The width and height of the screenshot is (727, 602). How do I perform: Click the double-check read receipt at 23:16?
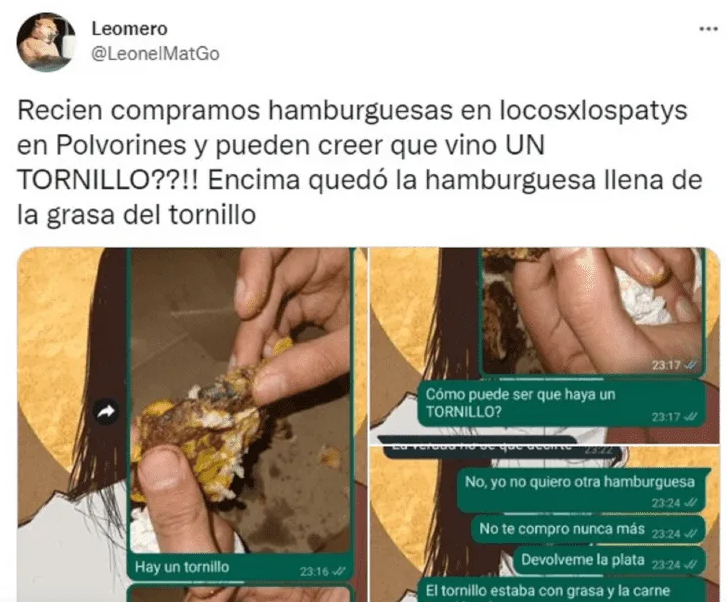click(x=340, y=571)
